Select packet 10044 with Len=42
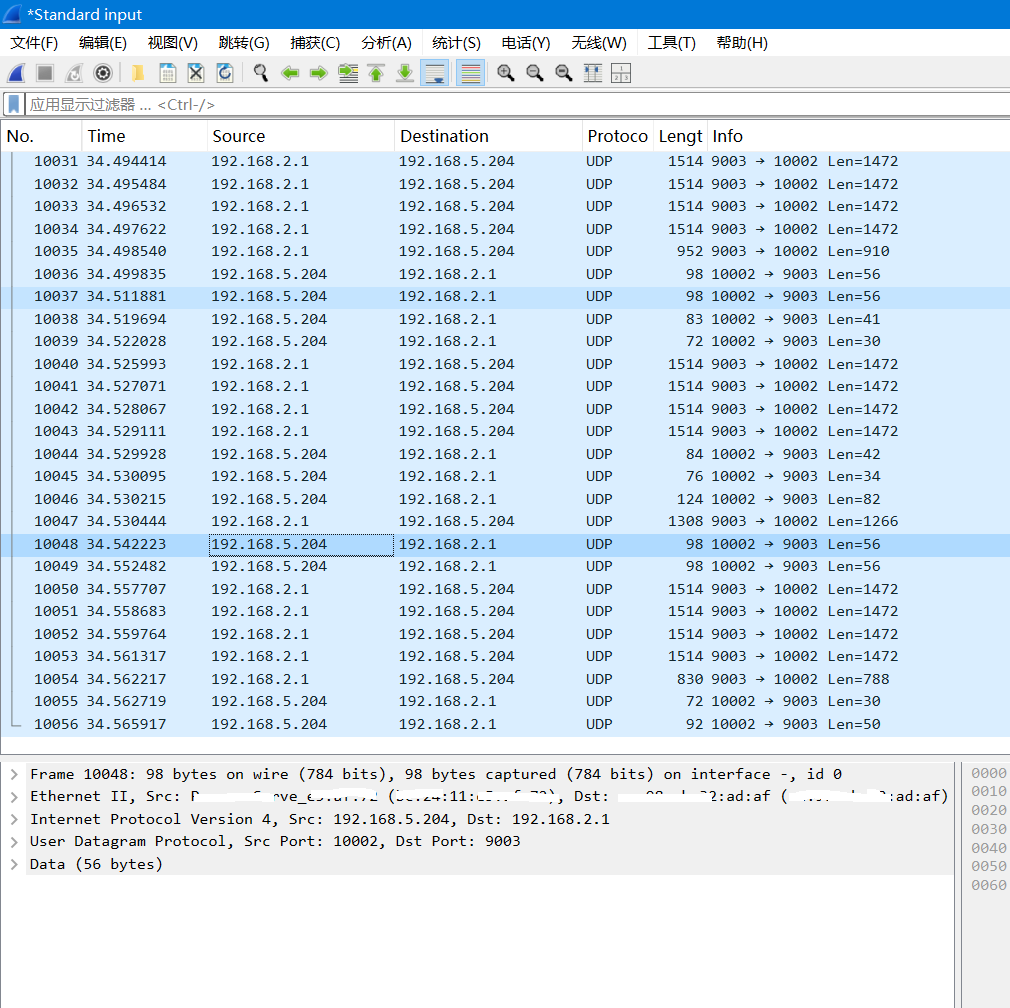 505,454
